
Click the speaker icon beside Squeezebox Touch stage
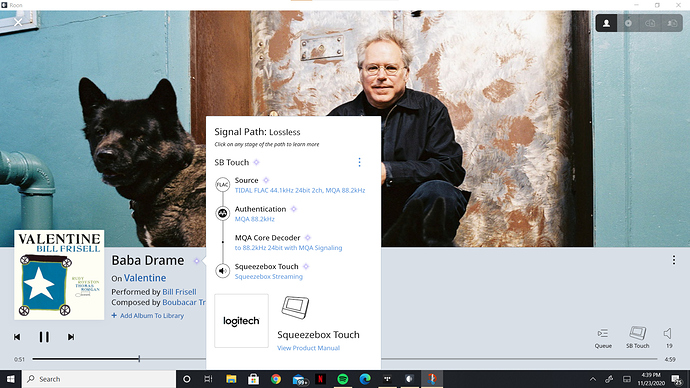point(223,271)
